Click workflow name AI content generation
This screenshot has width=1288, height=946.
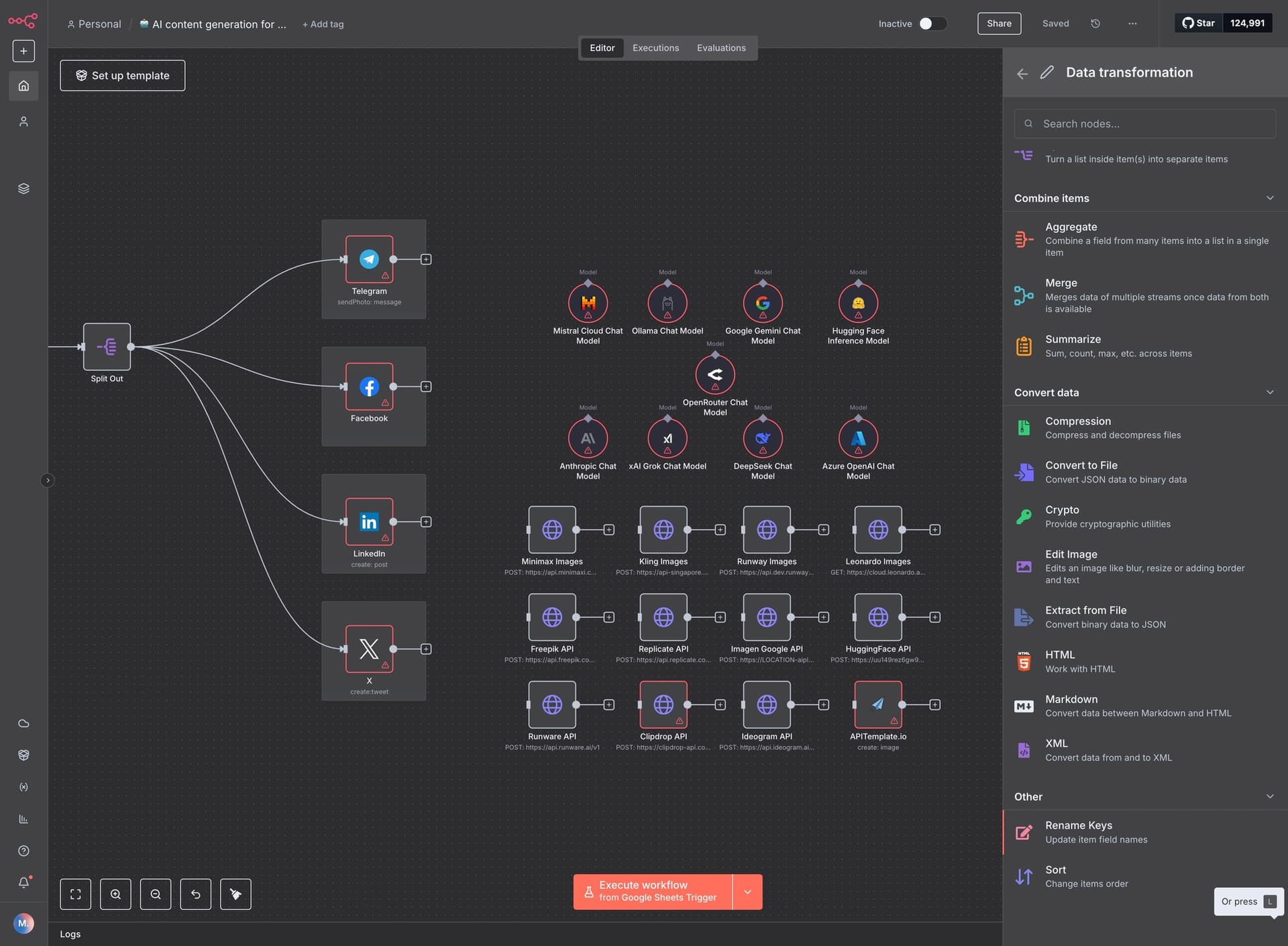[x=213, y=24]
